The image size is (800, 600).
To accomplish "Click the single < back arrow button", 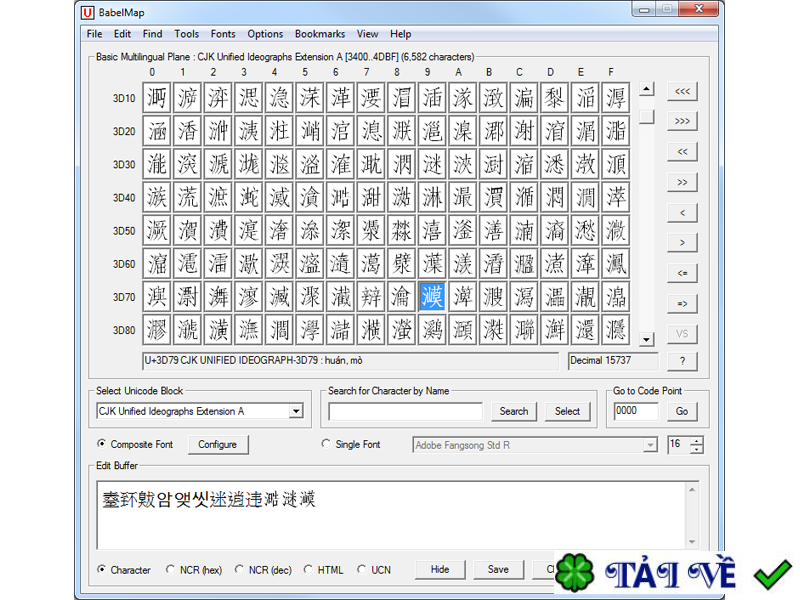I will pos(682,213).
